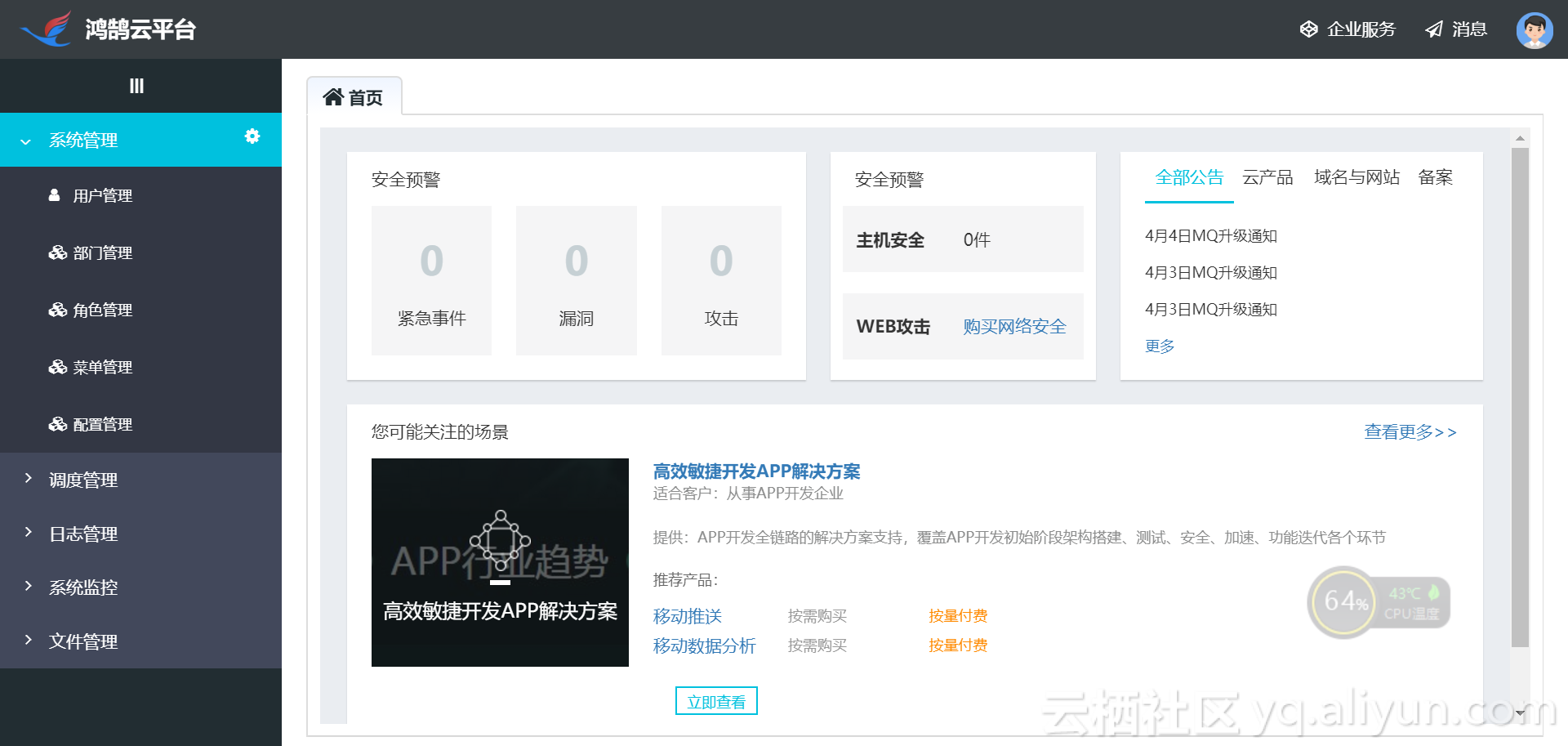This screenshot has width=1568, height=746.
Task: Click the 主机安全 0件 row
Action: click(963, 239)
